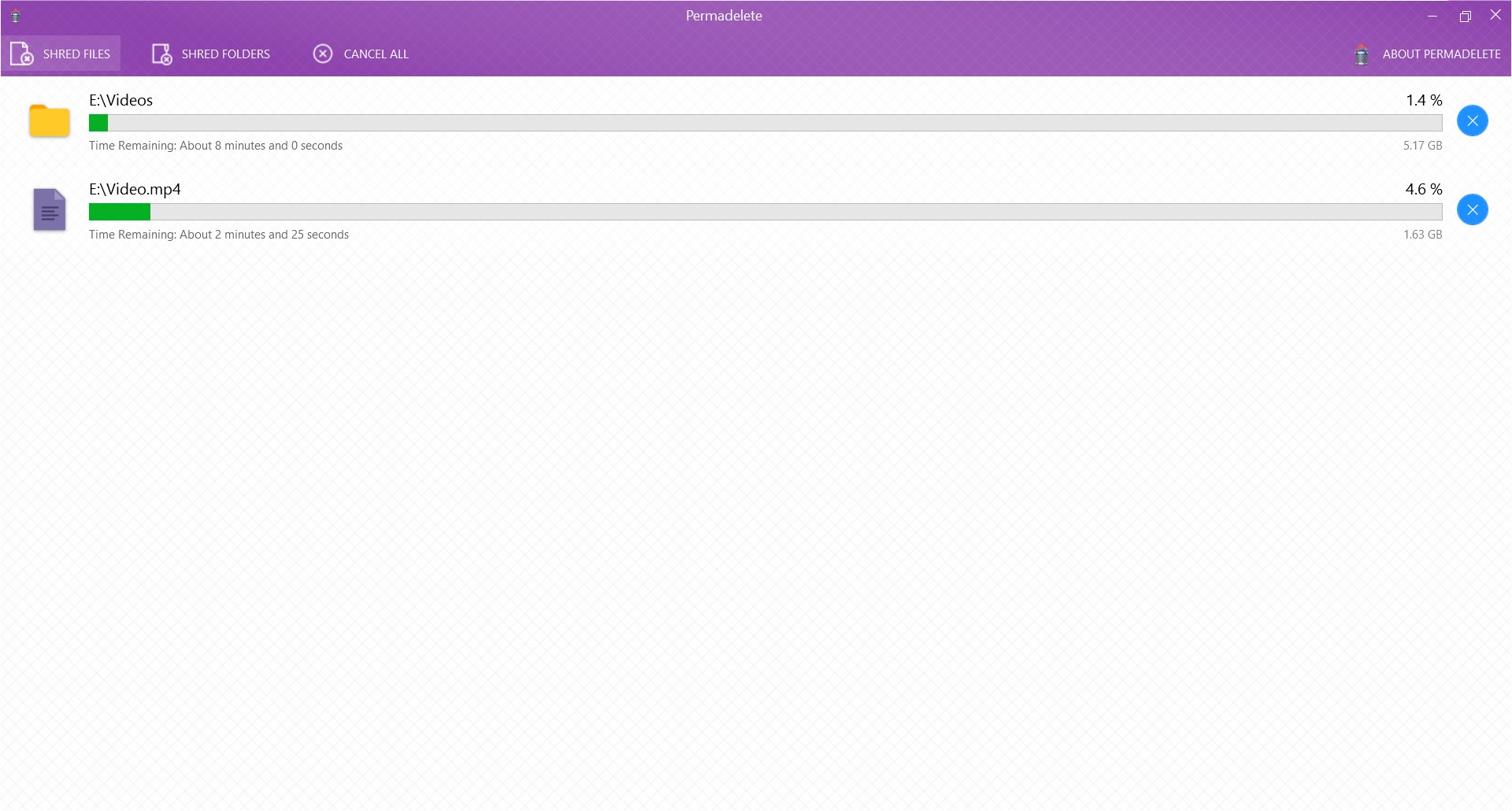Click "About 2 minutes and 25 seconds" text

pyautogui.click(x=264, y=235)
